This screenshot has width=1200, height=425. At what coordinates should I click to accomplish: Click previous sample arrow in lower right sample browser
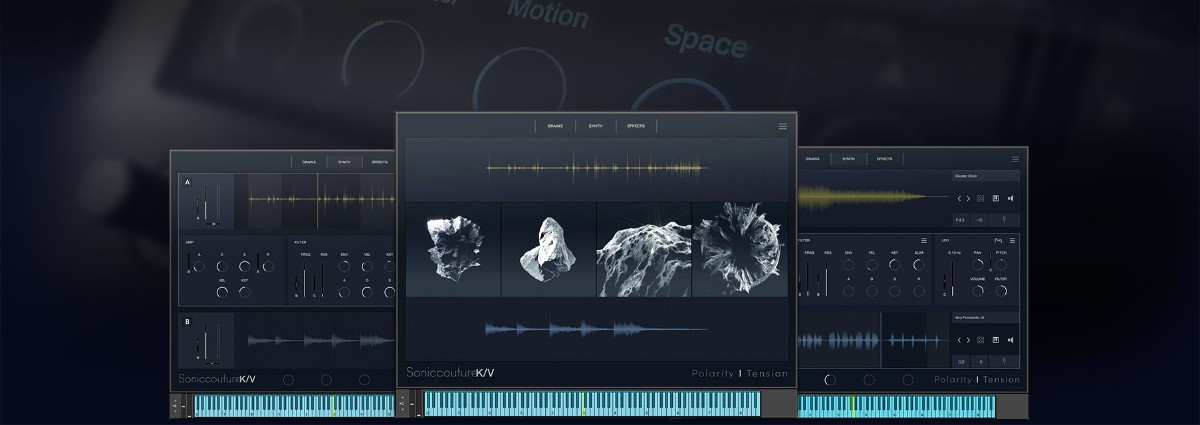point(959,340)
